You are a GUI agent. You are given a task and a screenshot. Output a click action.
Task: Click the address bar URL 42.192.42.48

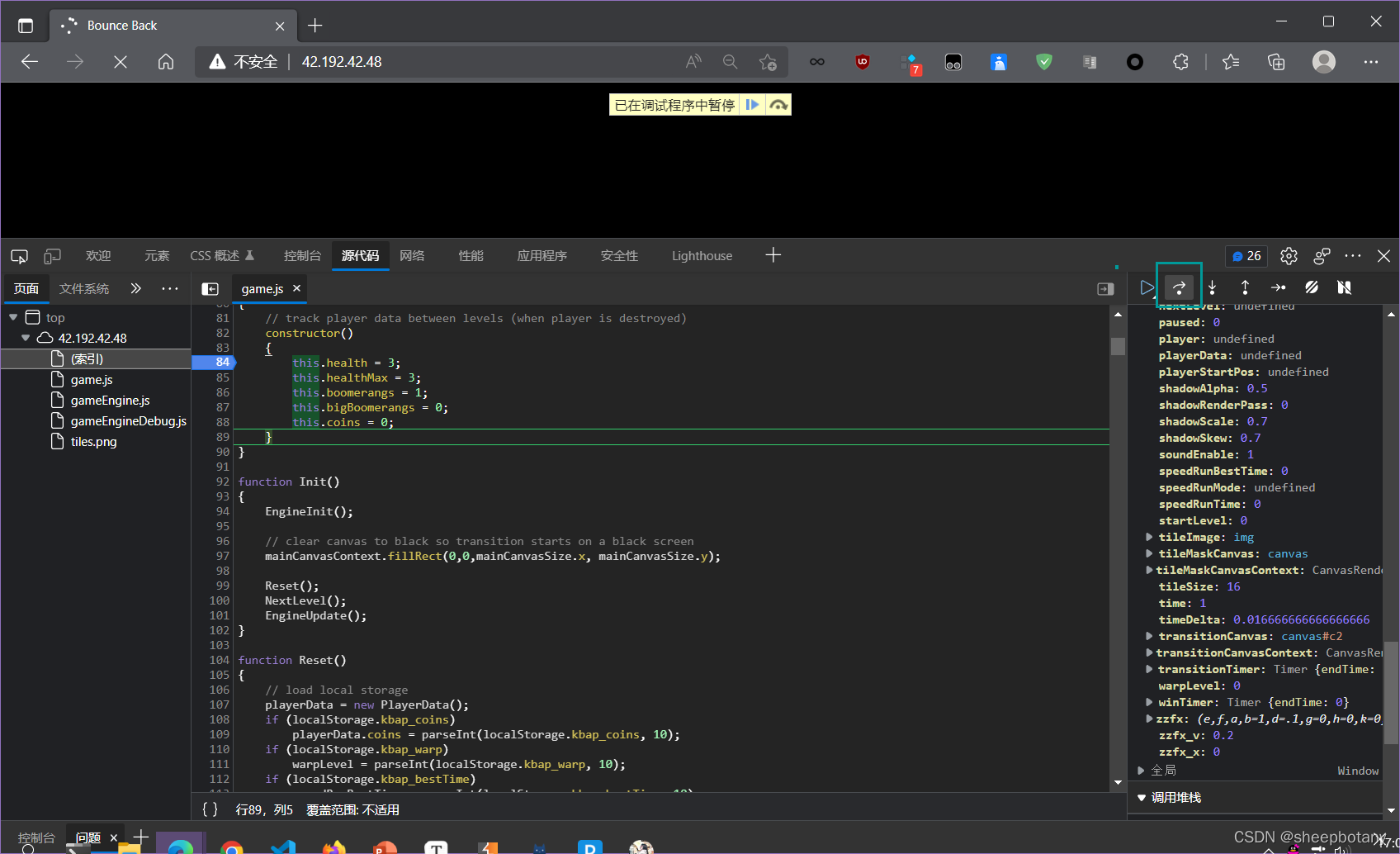tap(342, 62)
